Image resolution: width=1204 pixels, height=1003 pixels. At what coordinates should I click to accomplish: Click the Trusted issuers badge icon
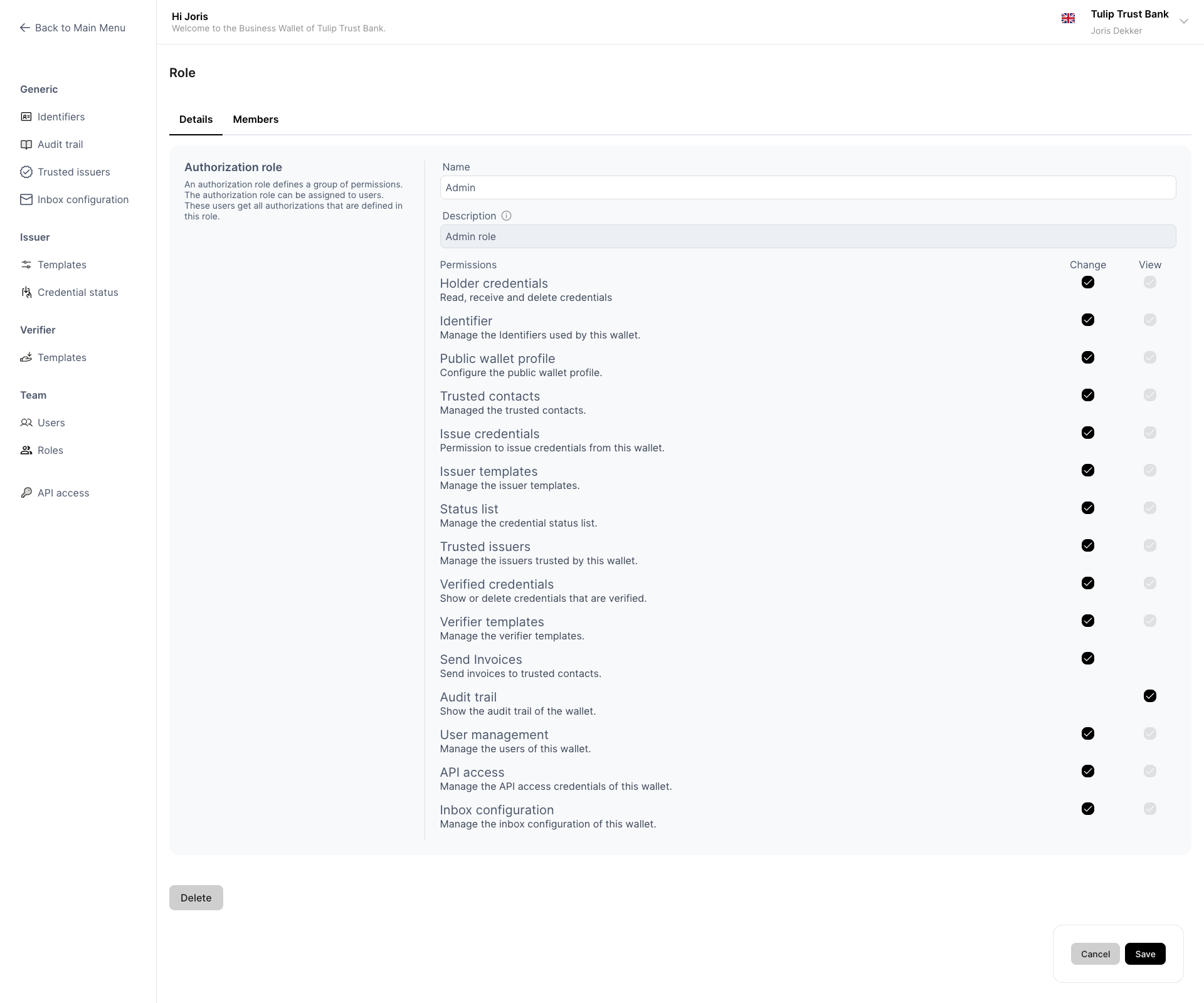click(x=26, y=172)
